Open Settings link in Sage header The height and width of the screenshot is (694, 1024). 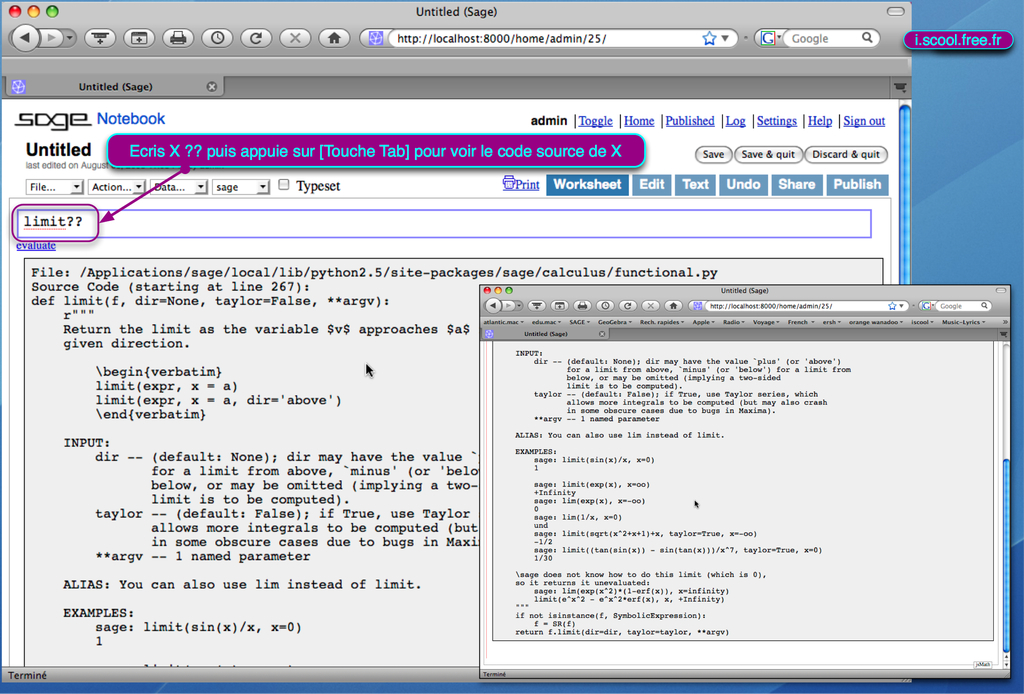pos(776,121)
